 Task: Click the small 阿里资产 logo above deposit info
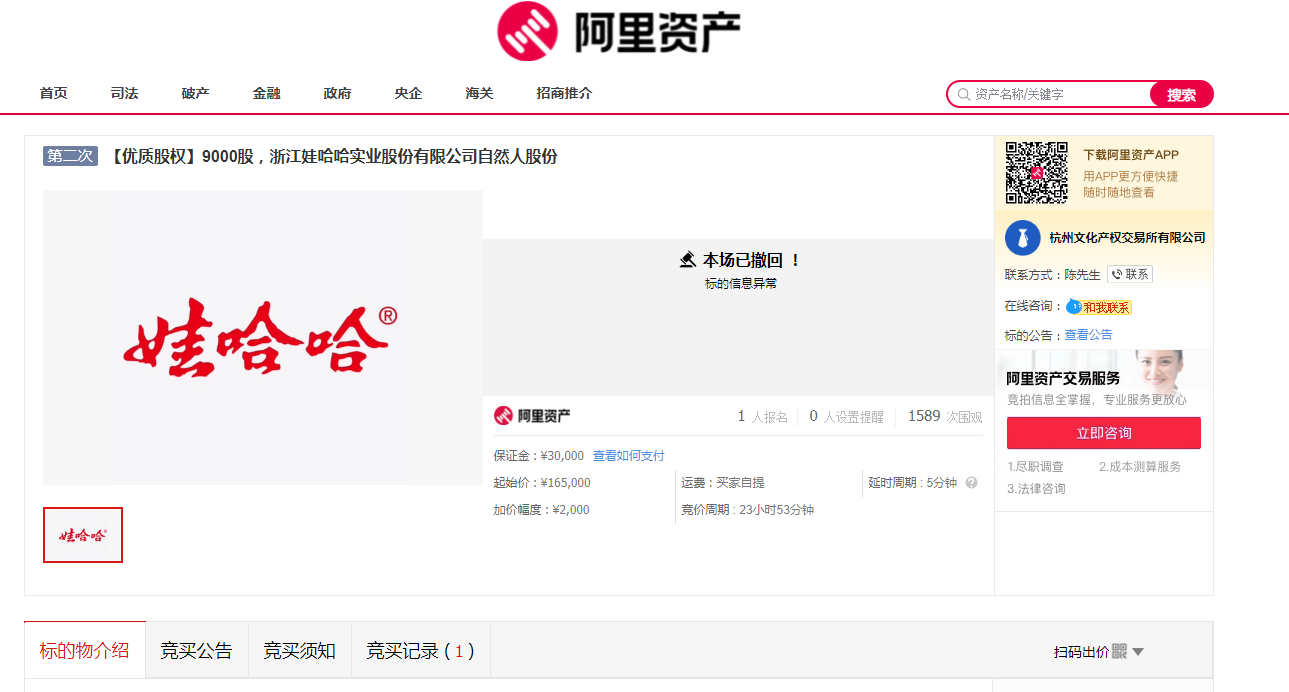tap(533, 416)
